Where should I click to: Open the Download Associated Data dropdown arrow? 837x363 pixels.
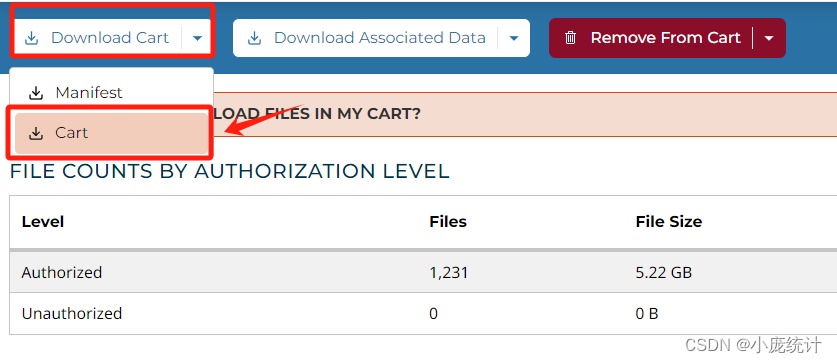tap(514, 38)
